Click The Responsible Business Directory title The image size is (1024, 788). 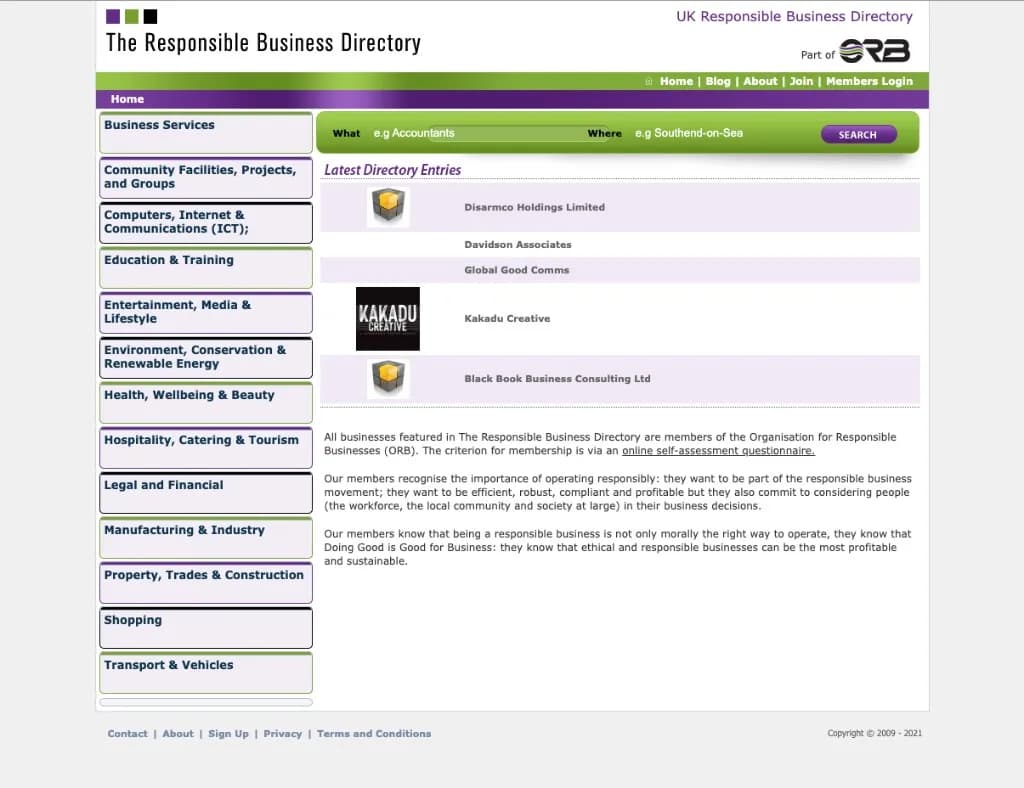point(263,43)
